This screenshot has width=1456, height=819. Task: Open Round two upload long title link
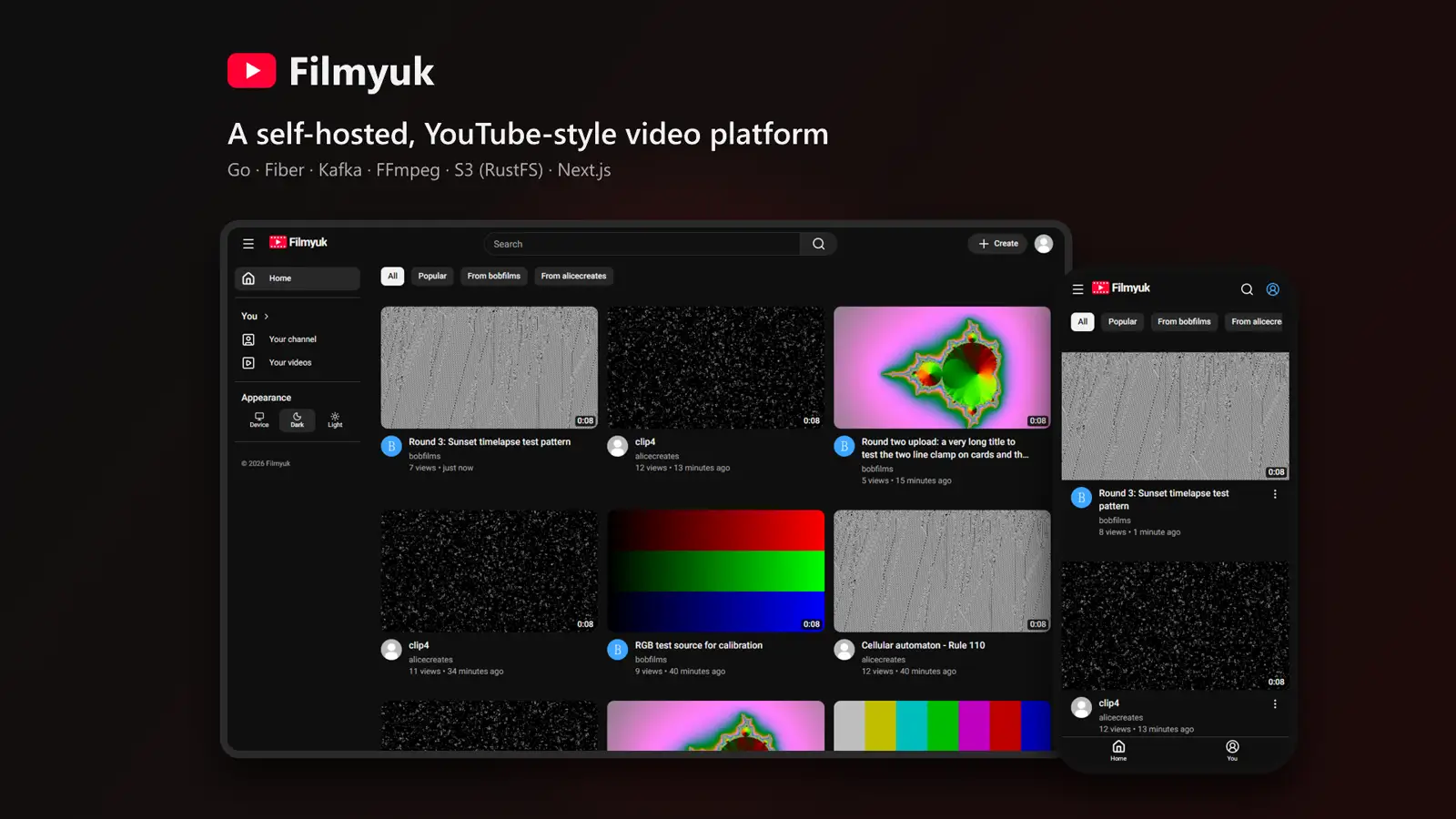click(945, 449)
